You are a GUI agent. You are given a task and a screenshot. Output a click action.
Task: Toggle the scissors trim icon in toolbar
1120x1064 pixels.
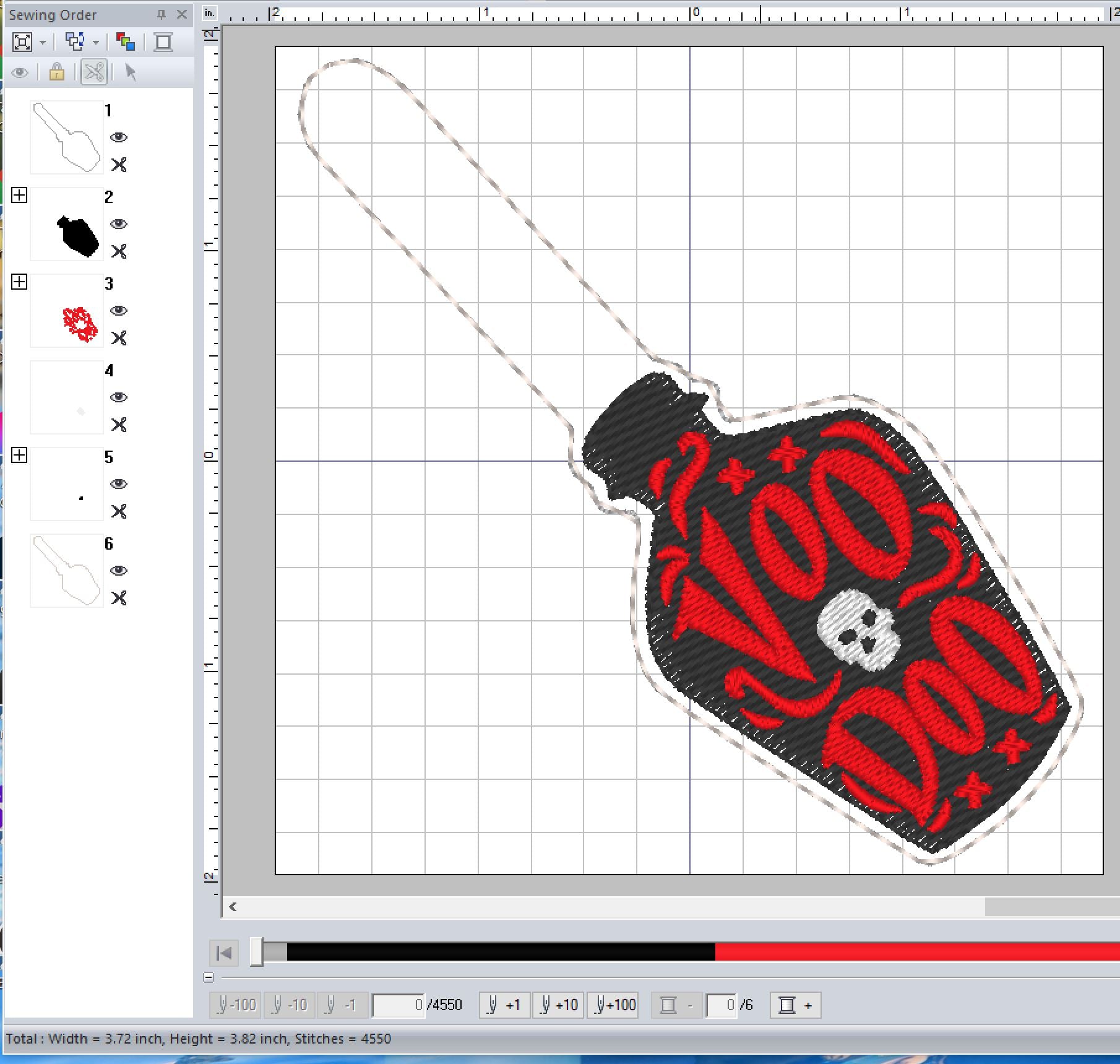(94, 72)
